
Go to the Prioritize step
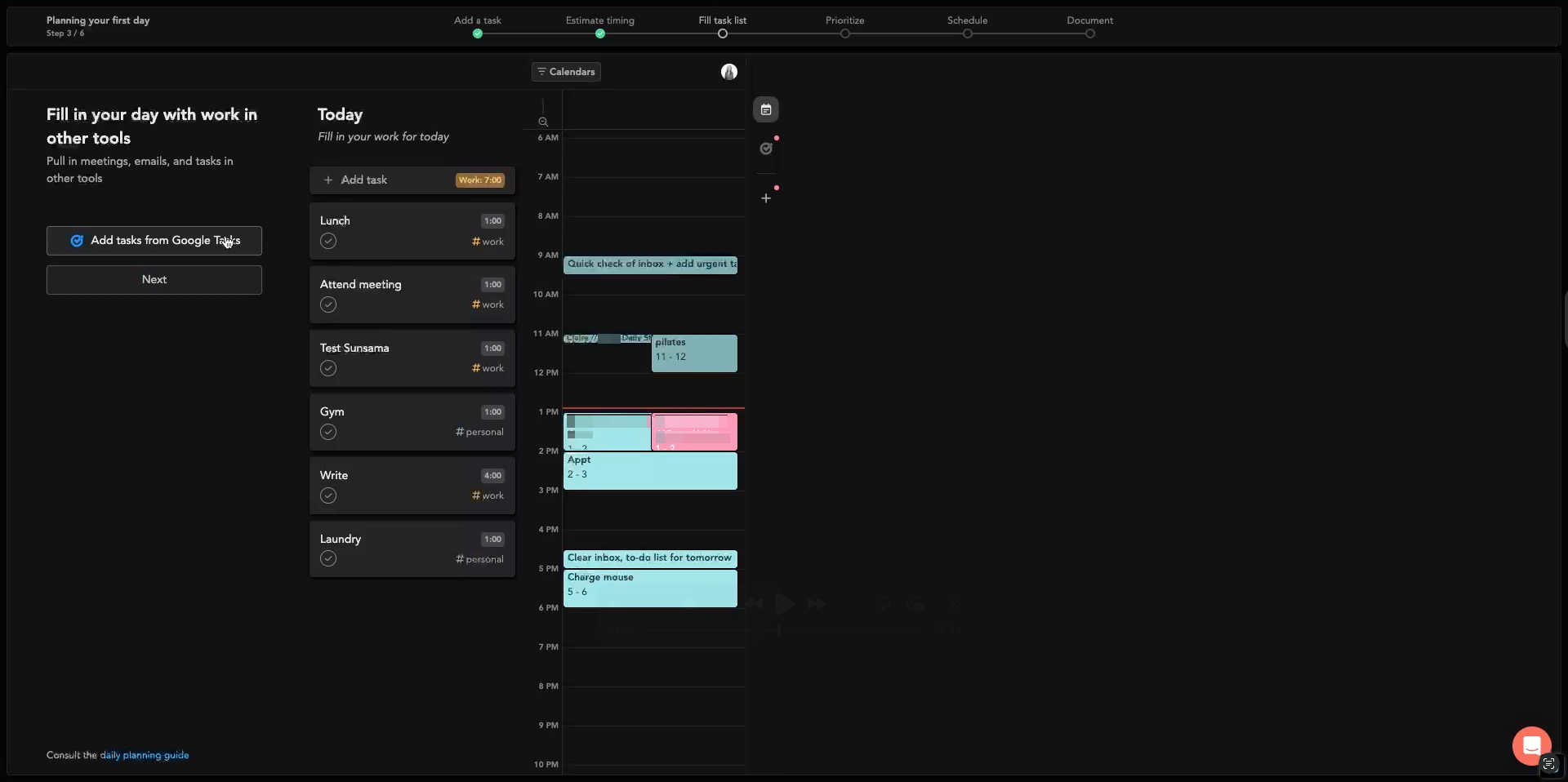pyautogui.click(x=845, y=27)
